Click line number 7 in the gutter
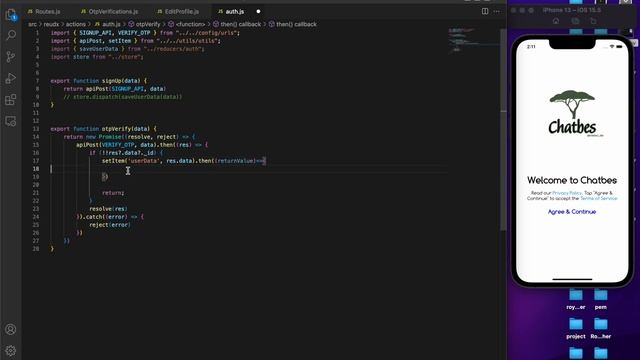The height and width of the screenshot is (360, 640). tap(37, 81)
